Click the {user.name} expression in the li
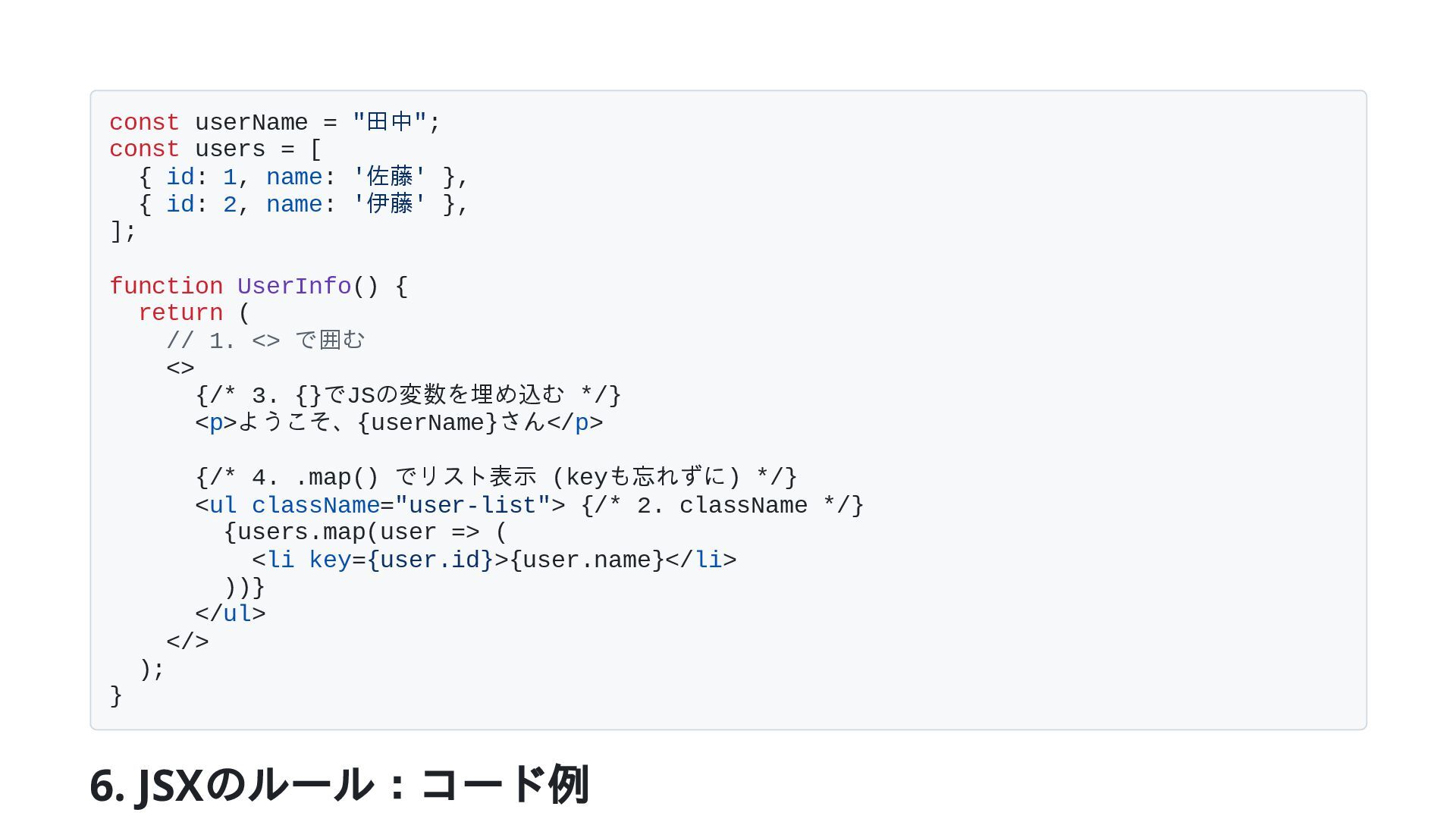 pyautogui.click(x=587, y=560)
